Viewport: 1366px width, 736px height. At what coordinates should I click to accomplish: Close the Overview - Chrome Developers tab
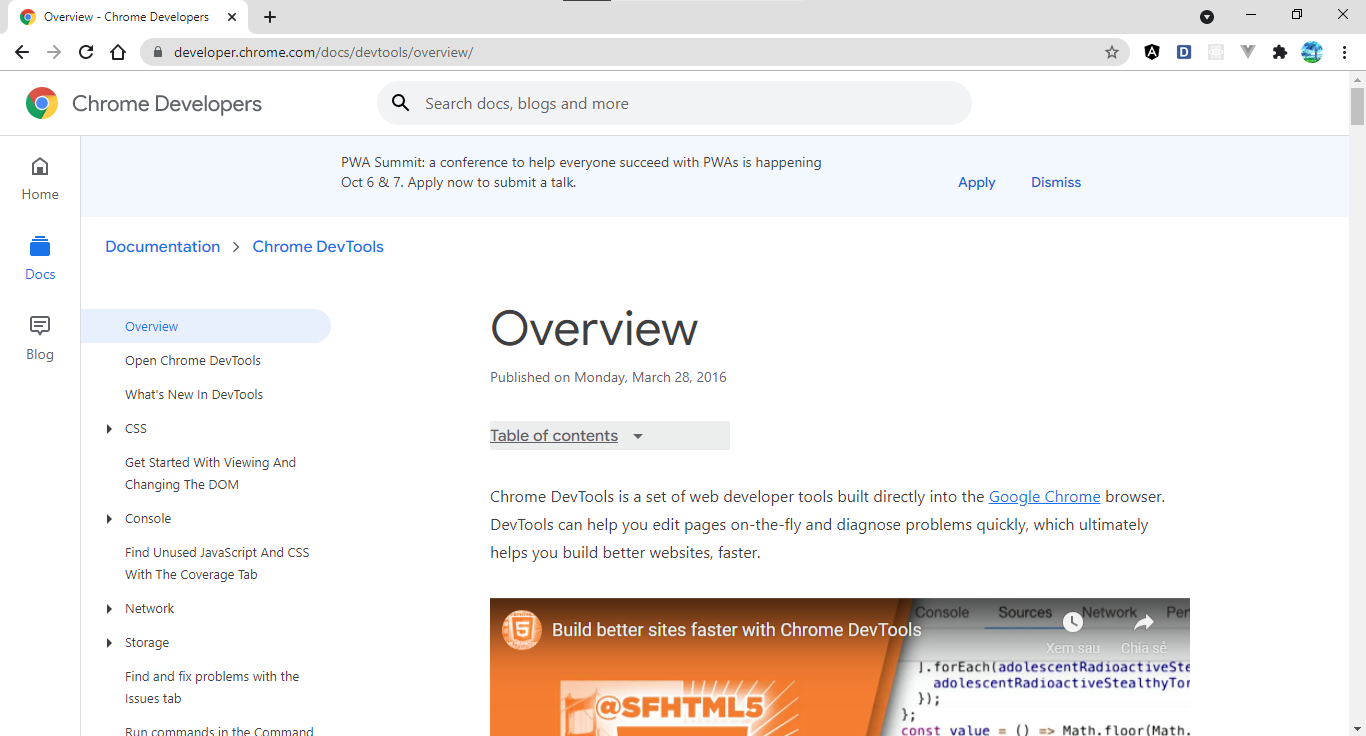(x=232, y=17)
